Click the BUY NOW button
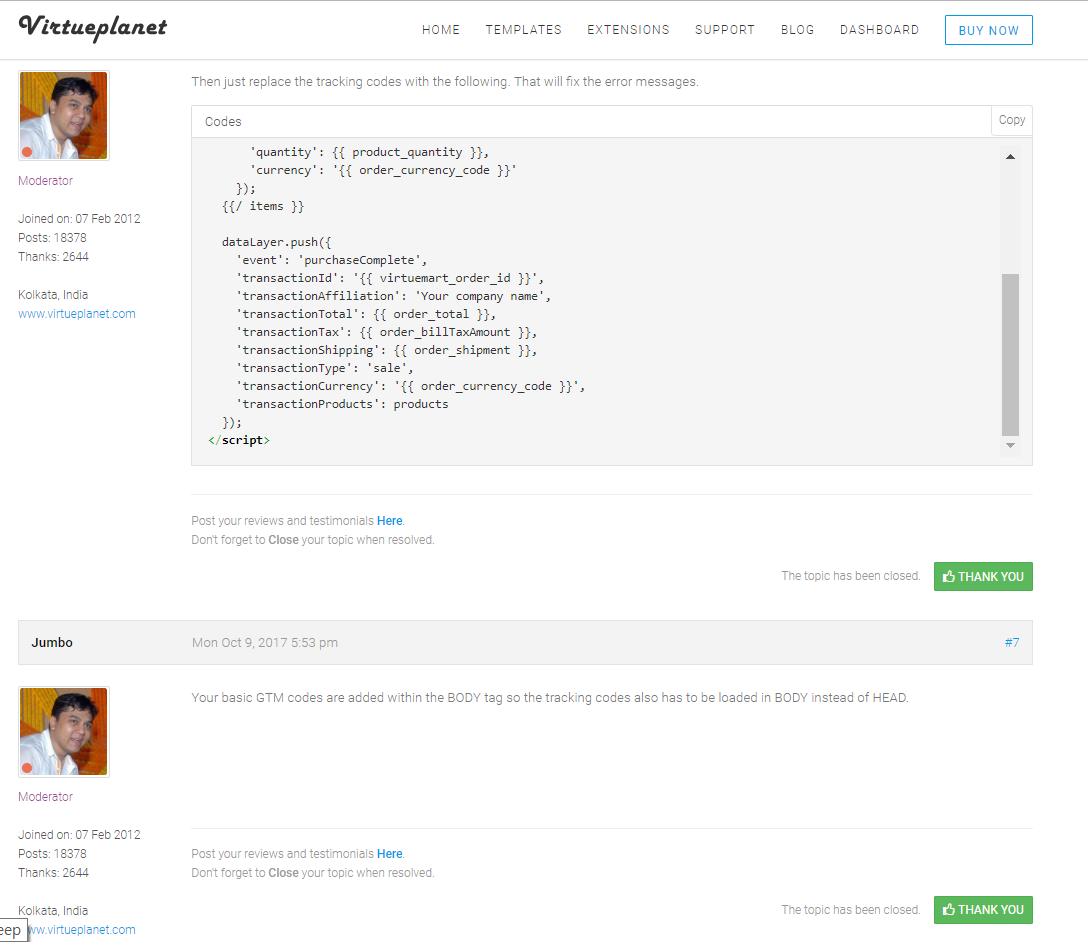This screenshot has width=1088, height=942. (x=988, y=31)
